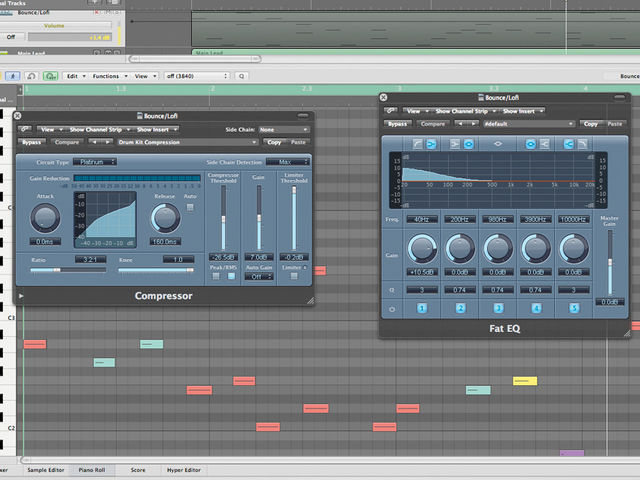The image size is (640, 480).
Task: Toggle Fat EQ band 2 on/off
Action: coord(460,308)
